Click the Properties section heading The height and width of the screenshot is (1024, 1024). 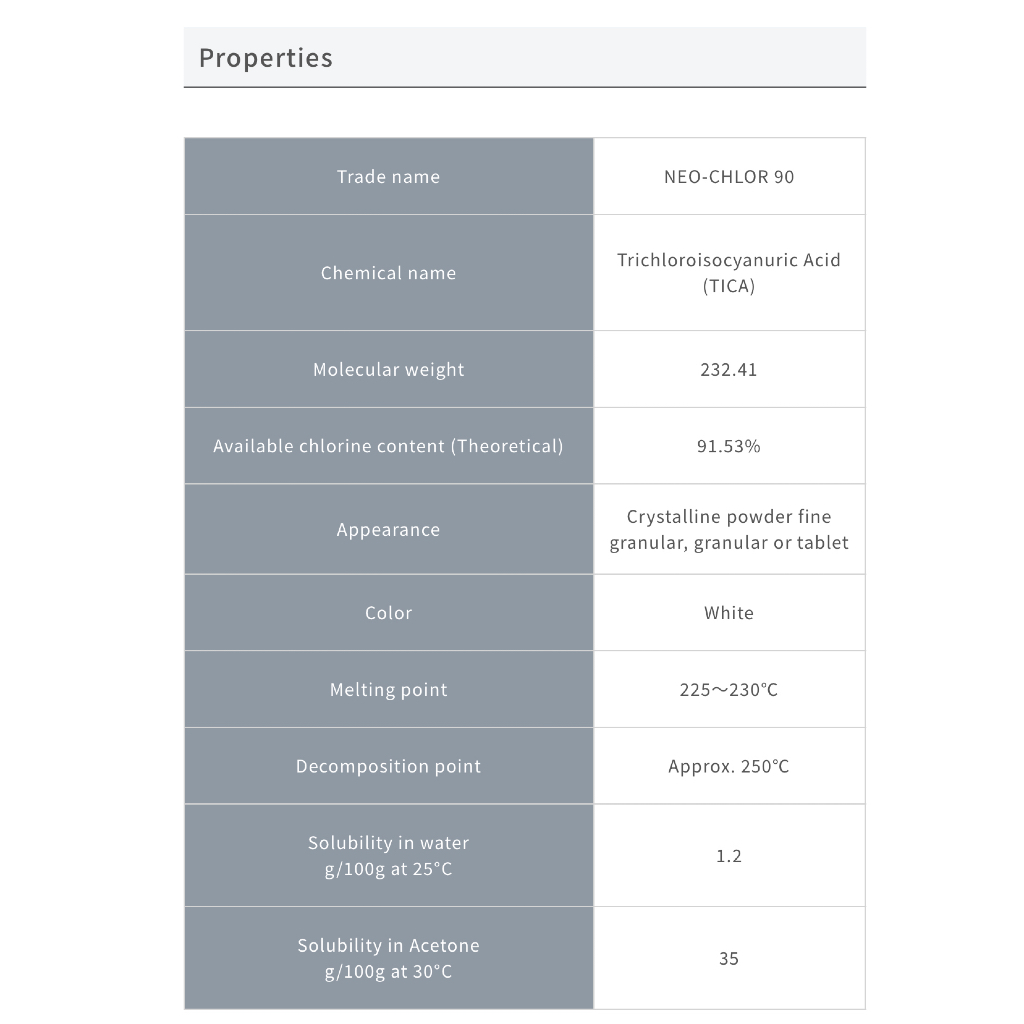click(x=266, y=57)
